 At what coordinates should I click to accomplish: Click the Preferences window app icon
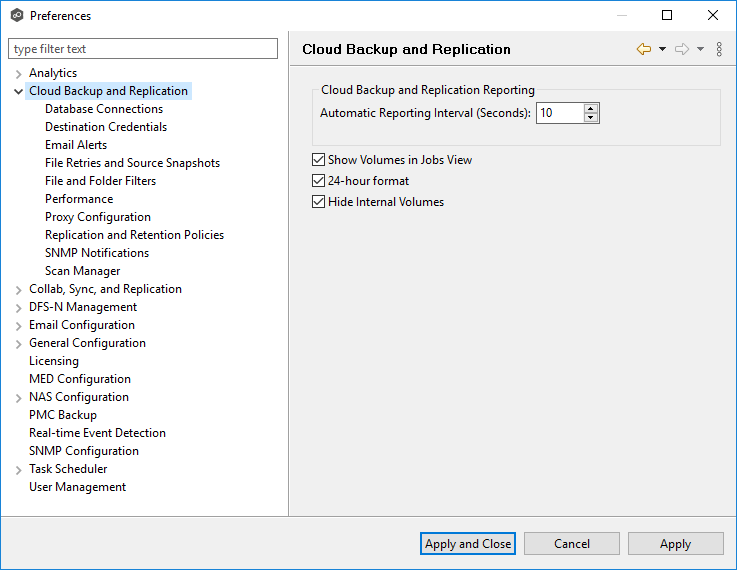click(17, 15)
